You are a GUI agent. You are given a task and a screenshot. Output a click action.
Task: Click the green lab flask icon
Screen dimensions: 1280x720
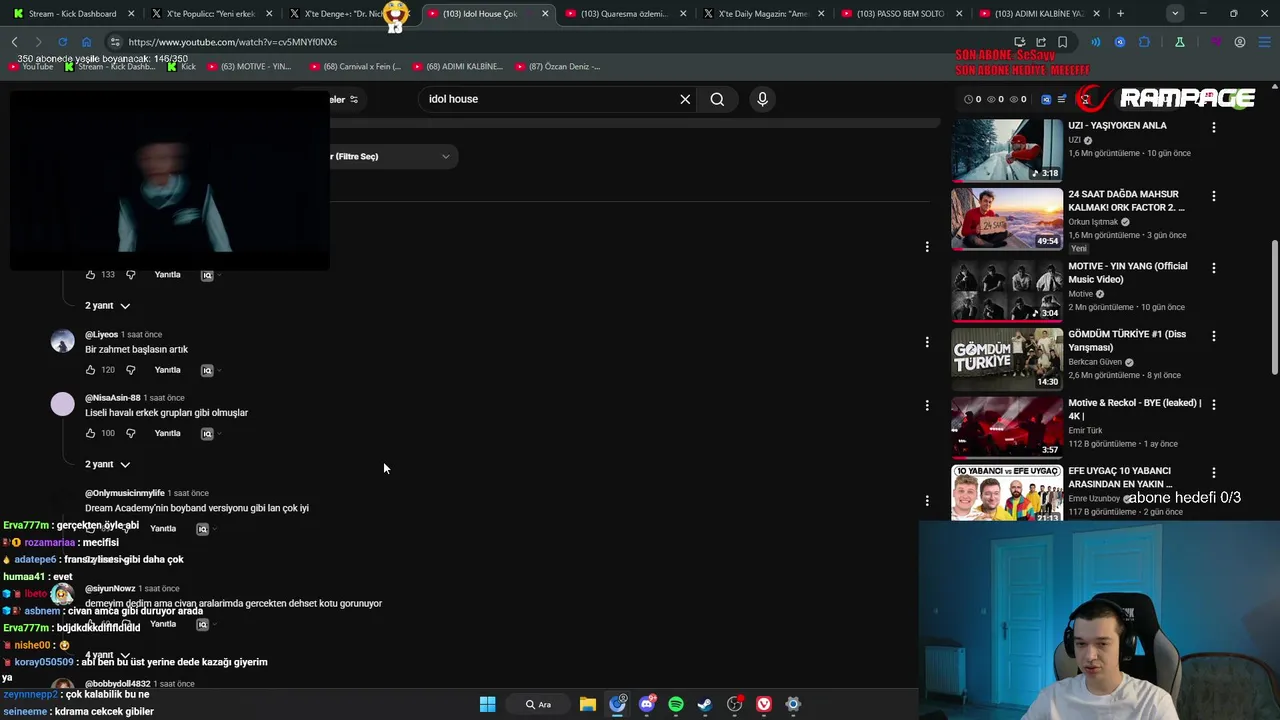pyautogui.click(x=1180, y=42)
